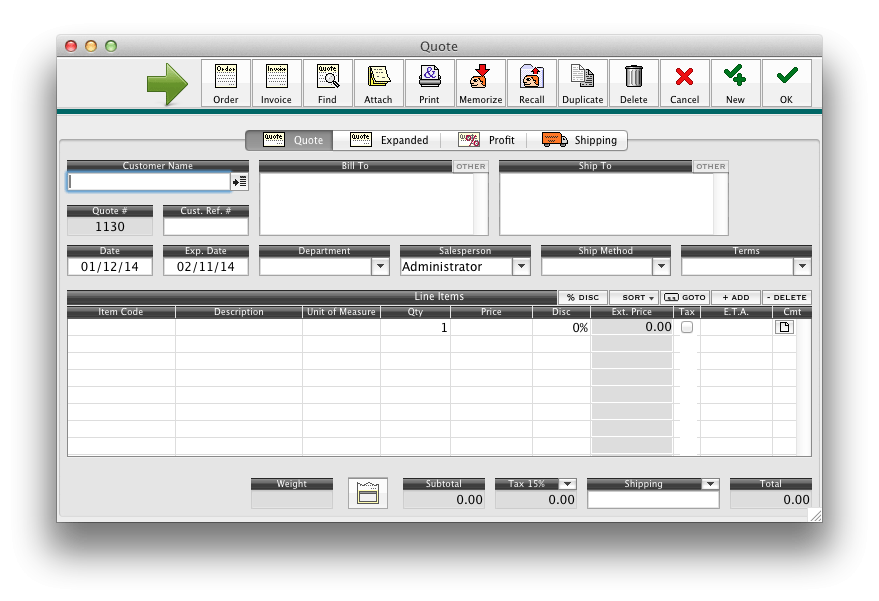Image resolution: width=879 pixels, height=601 pixels.
Task: Add a line item with + ADD
Action: click(736, 298)
